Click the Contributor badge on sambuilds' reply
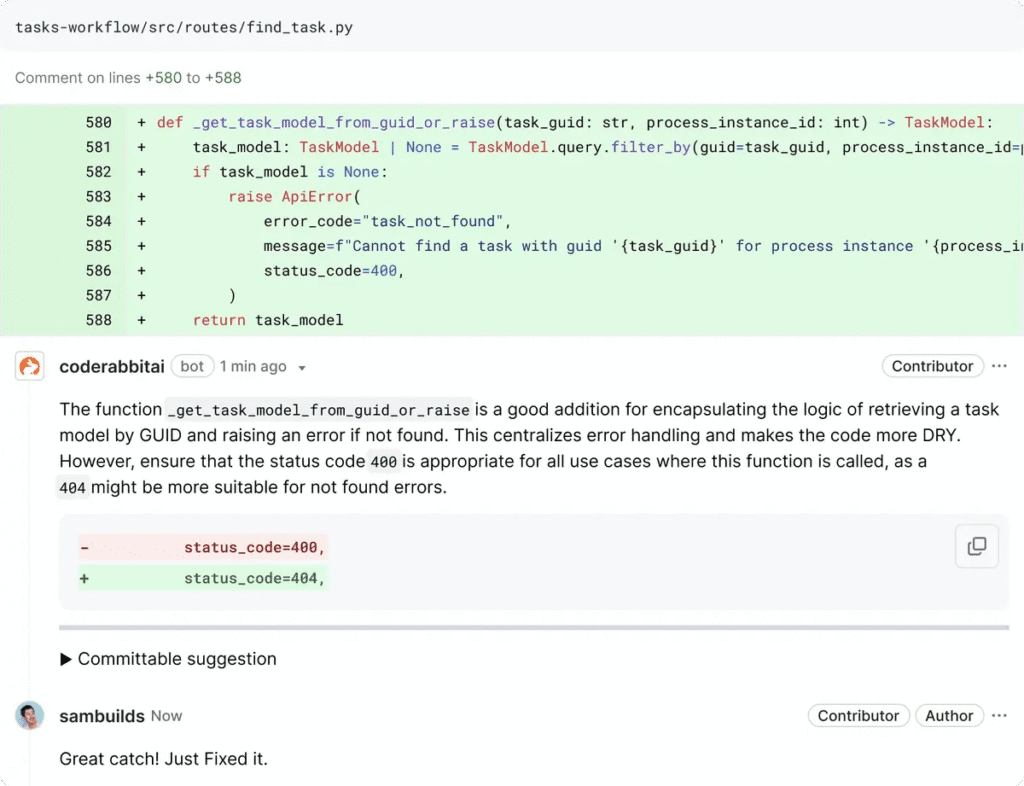The width and height of the screenshot is (1024, 786). pos(858,716)
